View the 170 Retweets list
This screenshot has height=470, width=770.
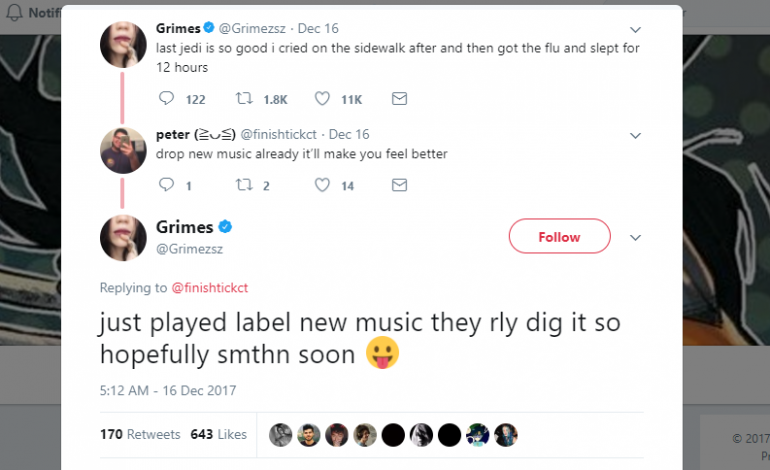click(x=140, y=435)
